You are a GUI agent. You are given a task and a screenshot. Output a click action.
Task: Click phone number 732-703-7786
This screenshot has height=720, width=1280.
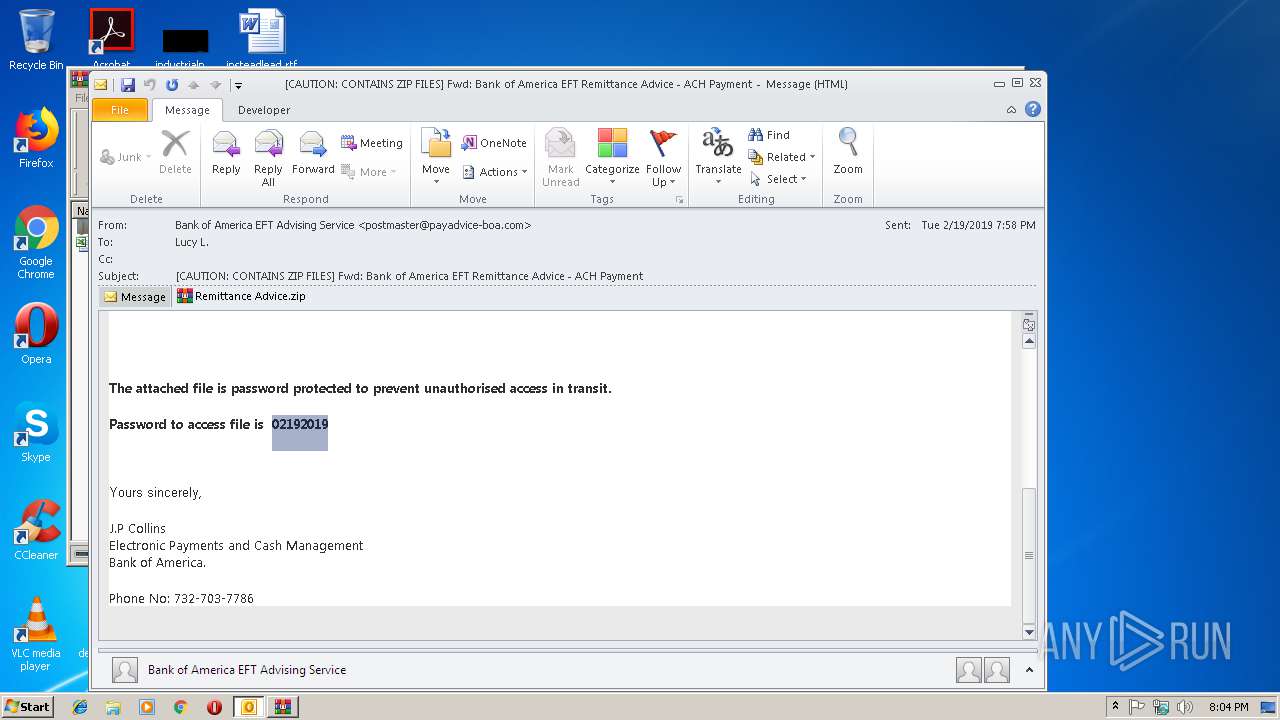[x=214, y=598]
